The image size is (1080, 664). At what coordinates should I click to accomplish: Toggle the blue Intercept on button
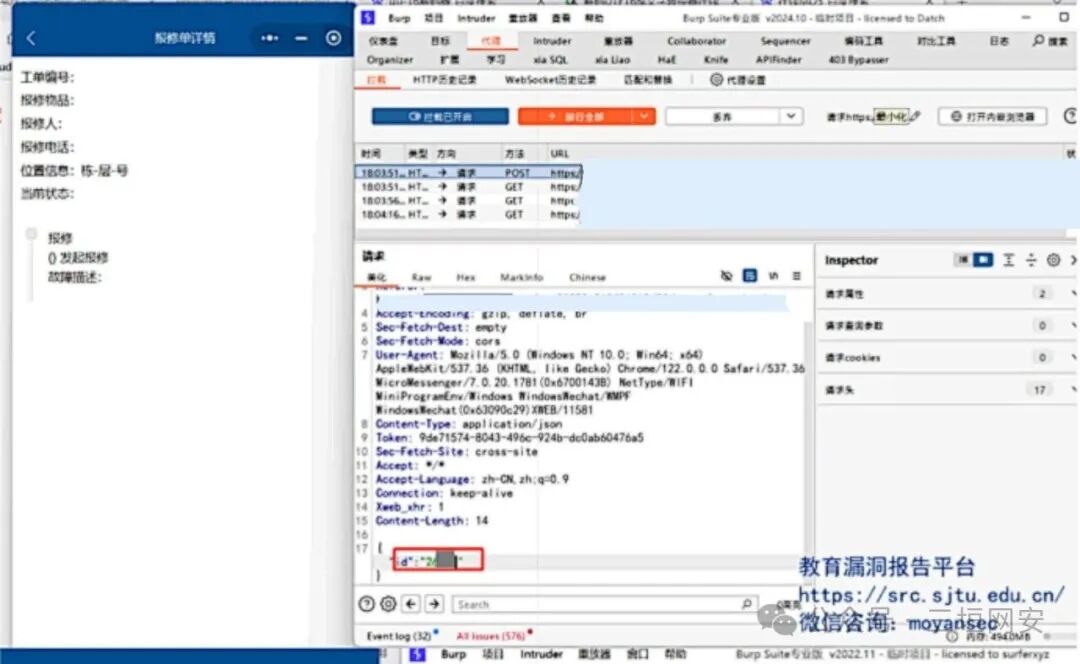tap(440, 116)
